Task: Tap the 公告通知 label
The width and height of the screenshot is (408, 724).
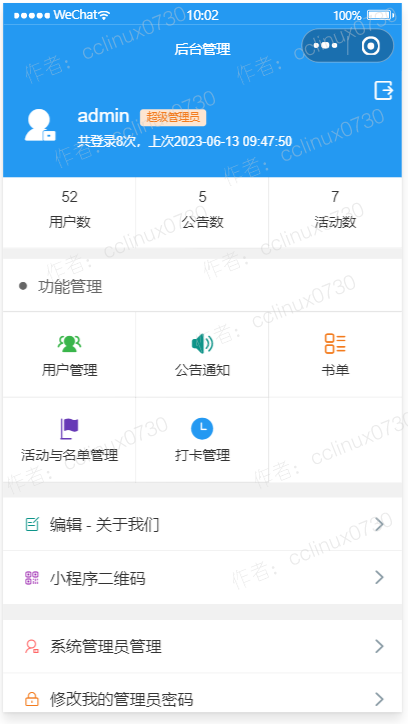Action: click(x=202, y=370)
